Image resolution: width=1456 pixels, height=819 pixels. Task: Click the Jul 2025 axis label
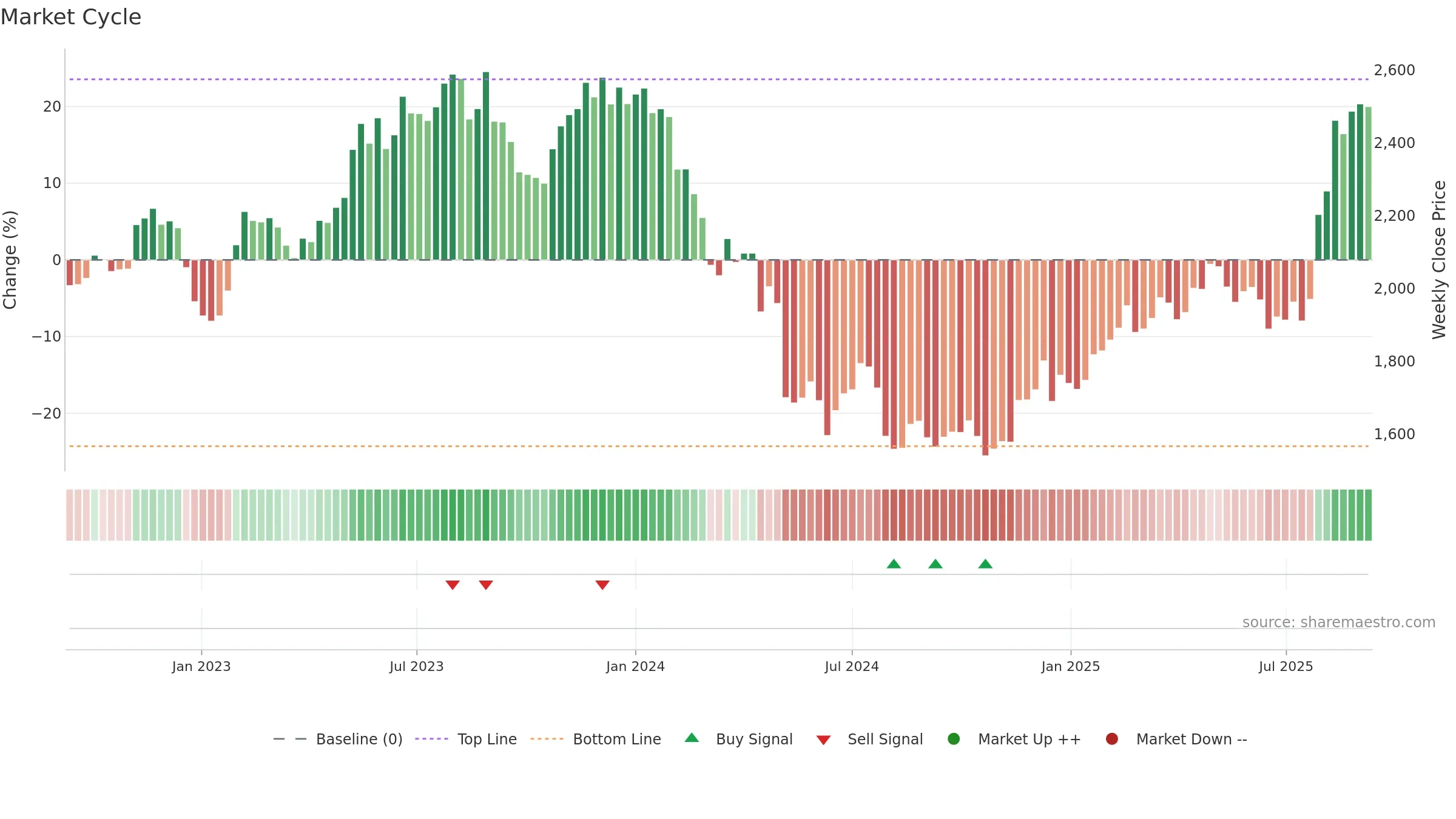pos(1286,666)
